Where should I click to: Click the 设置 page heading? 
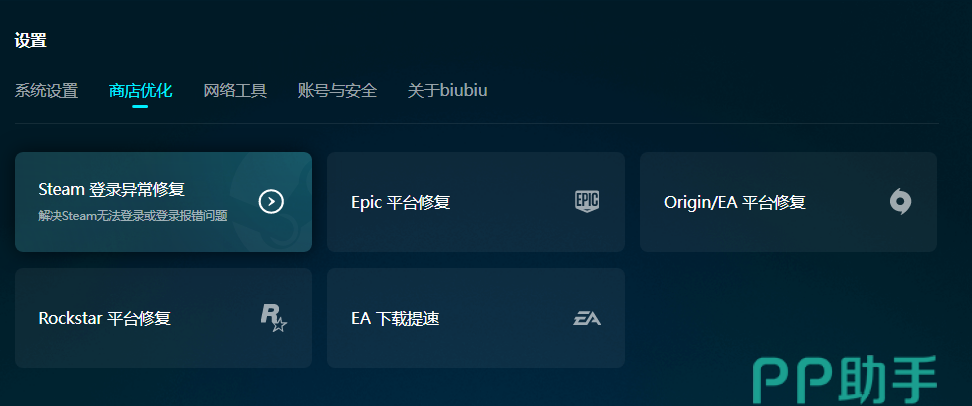point(31,41)
